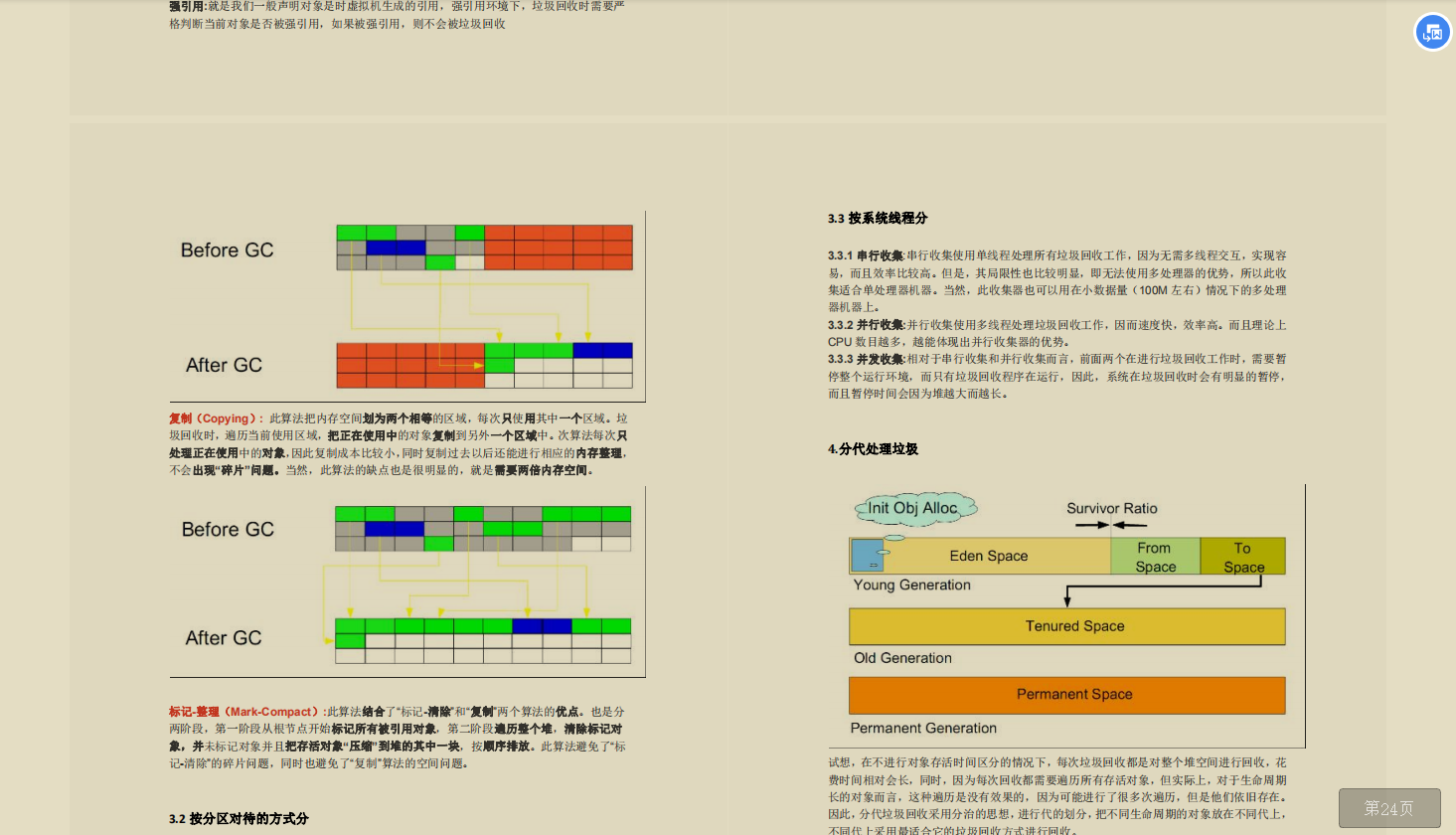
Task: Click the Init Obj Alloc cloud label
Action: pos(913,508)
